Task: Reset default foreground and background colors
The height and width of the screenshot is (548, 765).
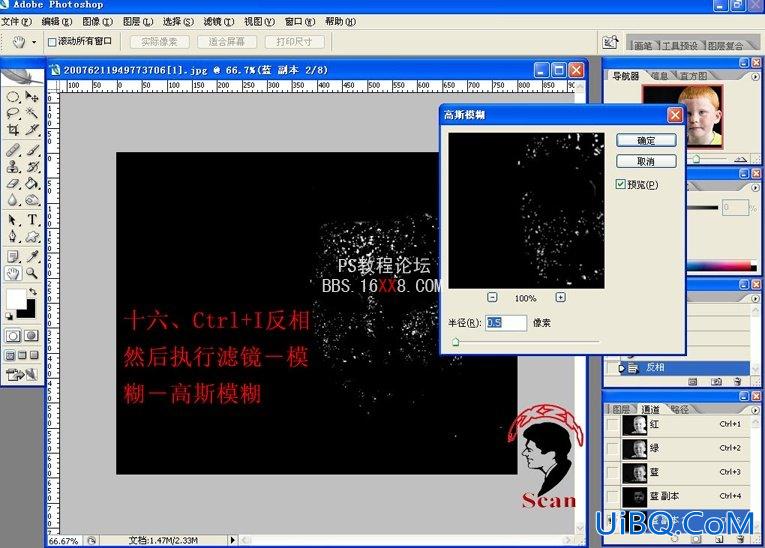Action: (x=9, y=316)
